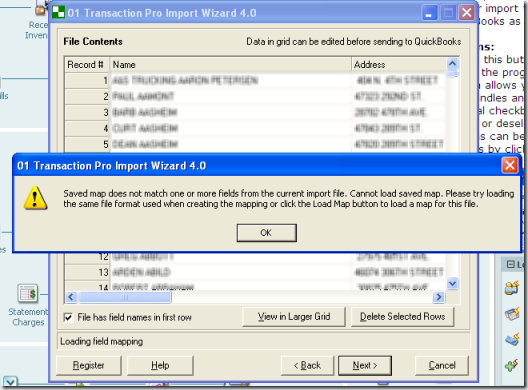Click the green plus icon in right sidebar
The width and height of the screenshot is (528, 390).
point(511,365)
